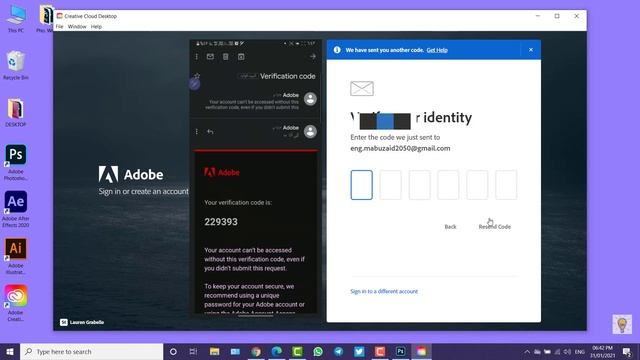The width and height of the screenshot is (640, 360).
Task: Switch the ENG input language indicator
Action: tap(580, 351)
